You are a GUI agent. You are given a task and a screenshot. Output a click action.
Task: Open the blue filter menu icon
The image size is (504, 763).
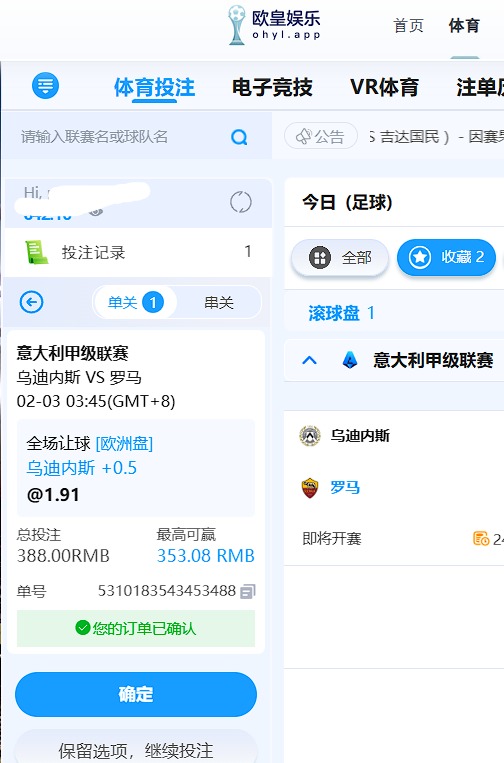click(x=45, y=86)
